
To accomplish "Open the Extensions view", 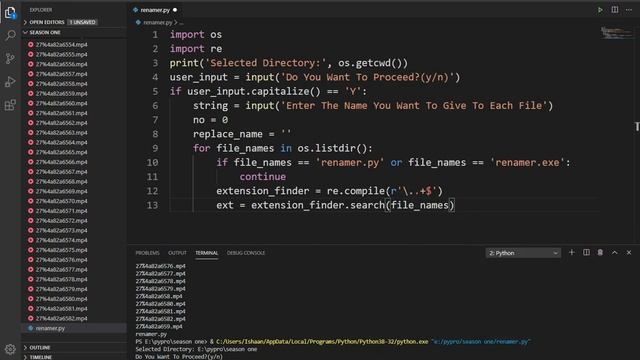I will tap(10, 105).
